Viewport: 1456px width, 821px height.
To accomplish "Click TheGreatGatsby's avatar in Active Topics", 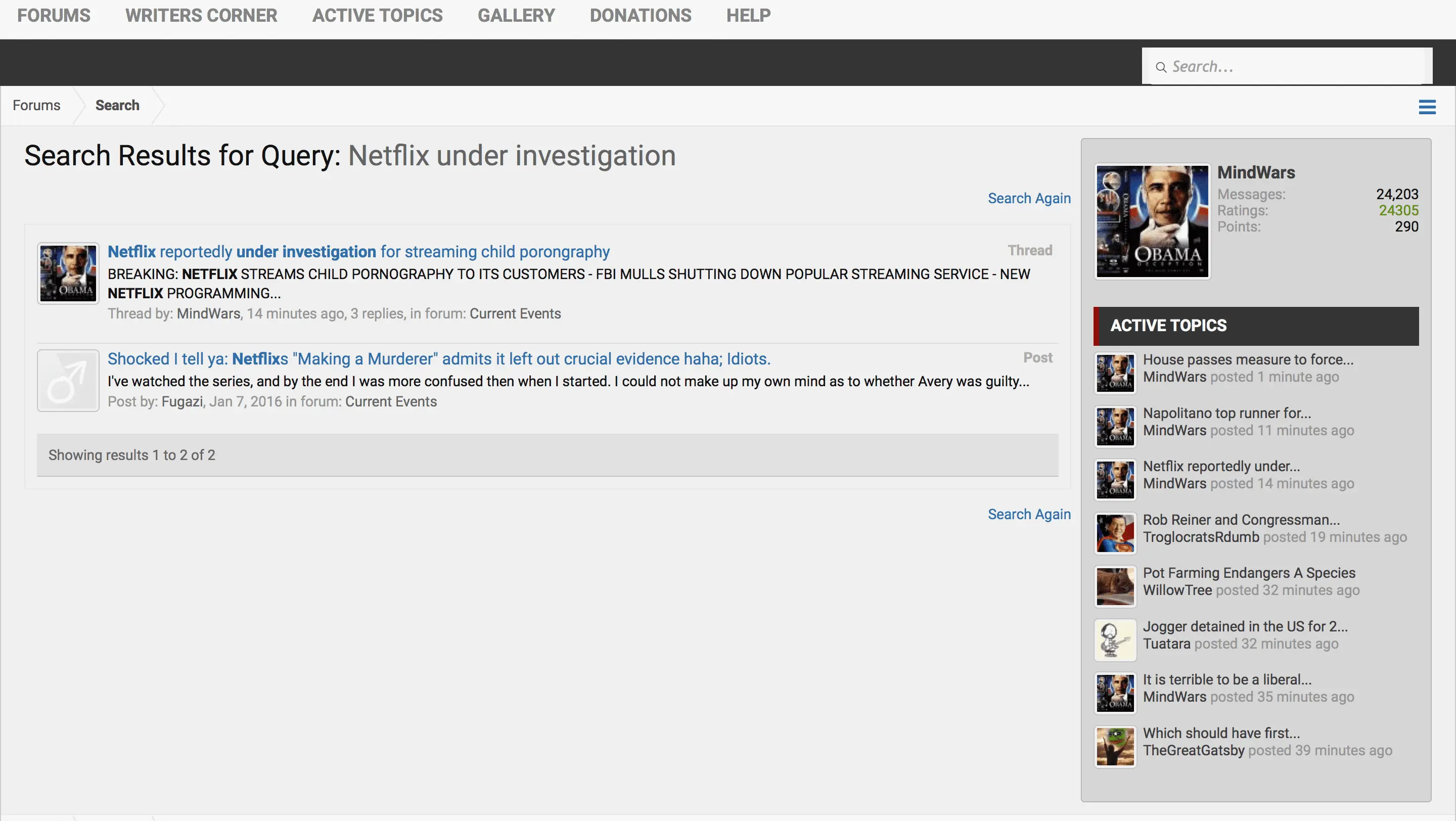I will [1115, 746].
